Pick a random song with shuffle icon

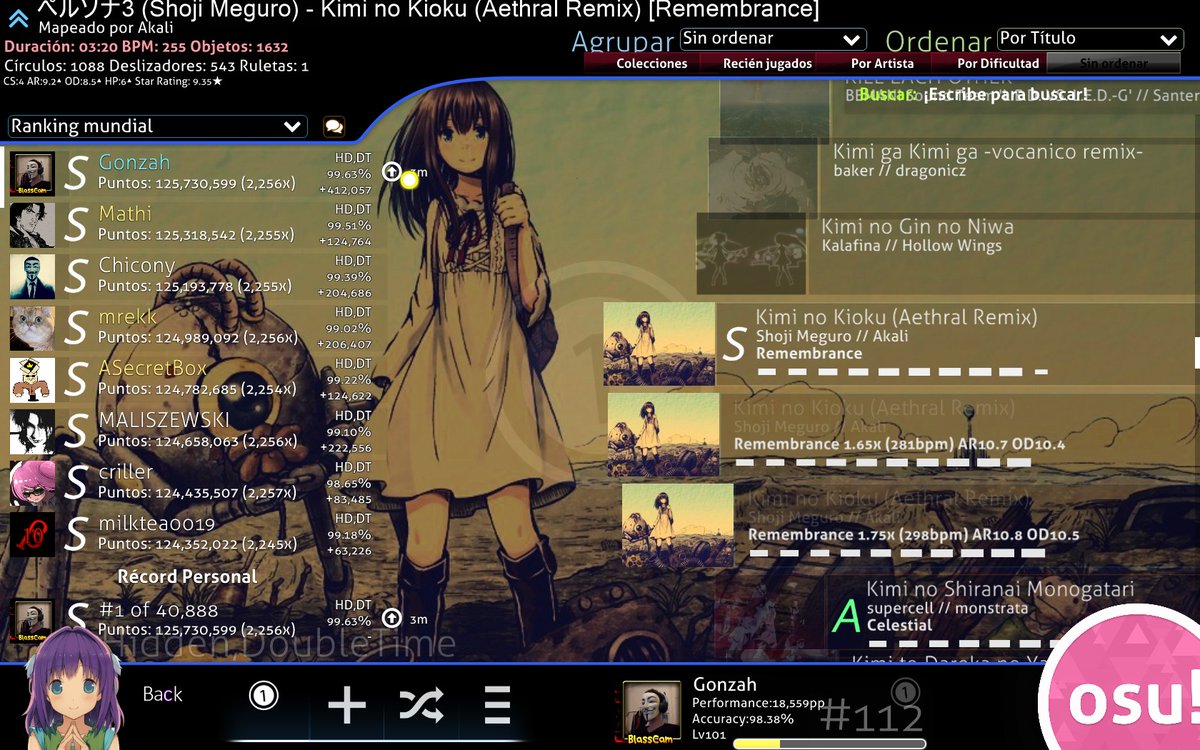[x=421, y=705]
